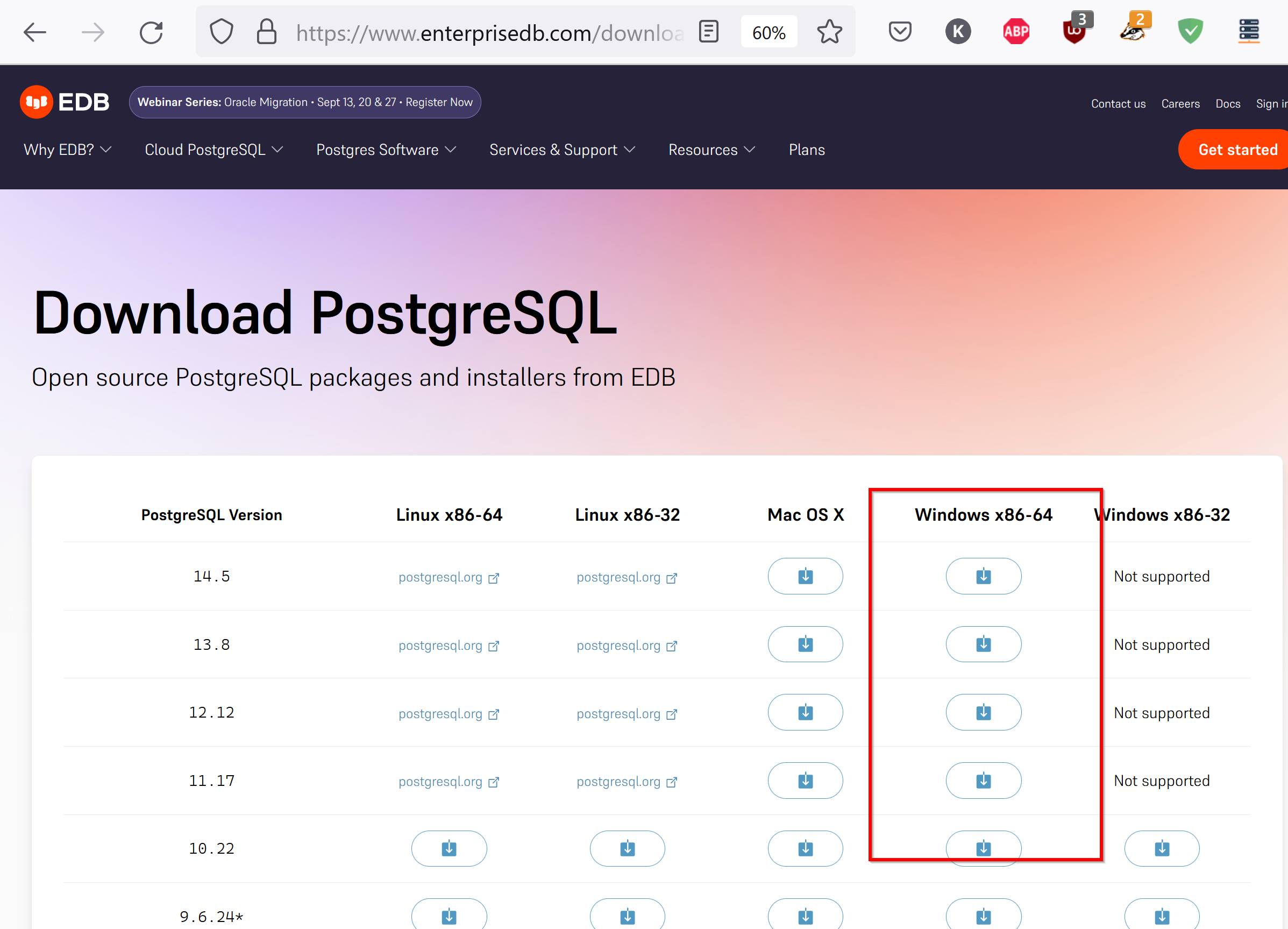The width and height of the screenshot is (1288, 929).
Task: Download PostgreSQL 11.17 for Windows x86-64
Action: click(x=984, y=781)
